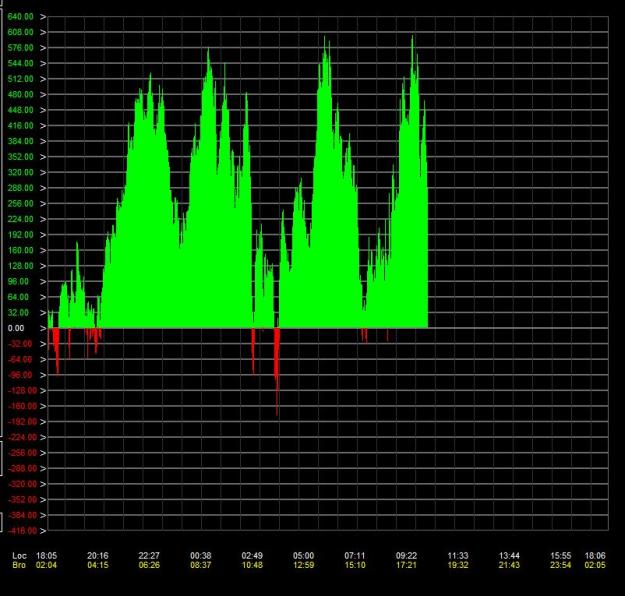The image size is (625, 596).
Task: Click the green 256.00 axis label
Action: tap(20, 203)
